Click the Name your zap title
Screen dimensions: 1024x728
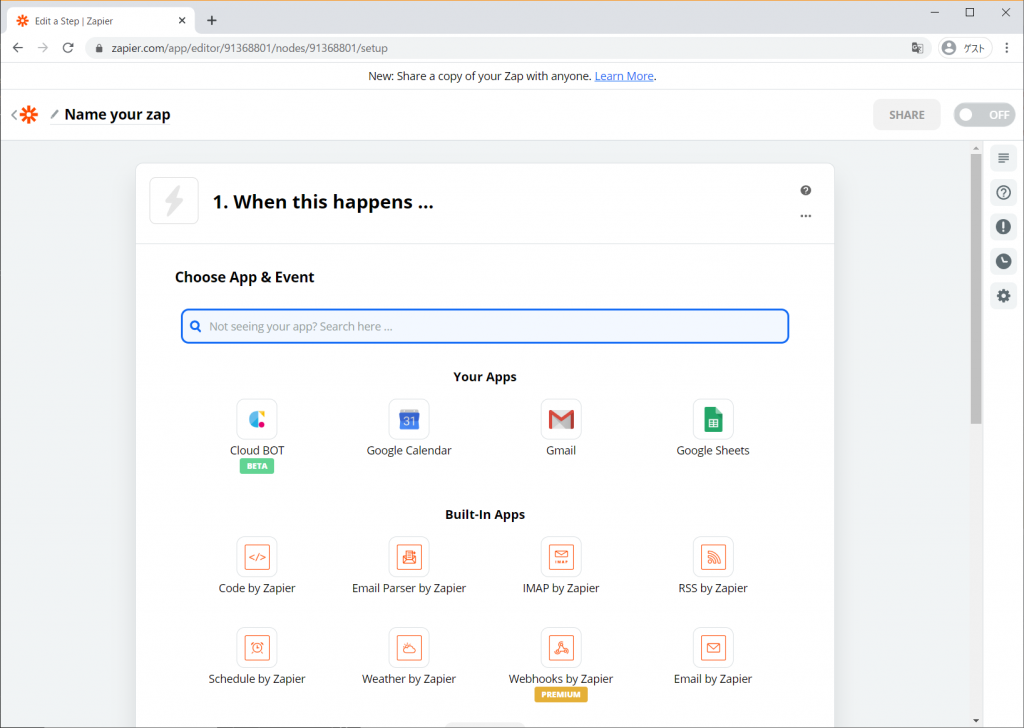coord(118,114)
